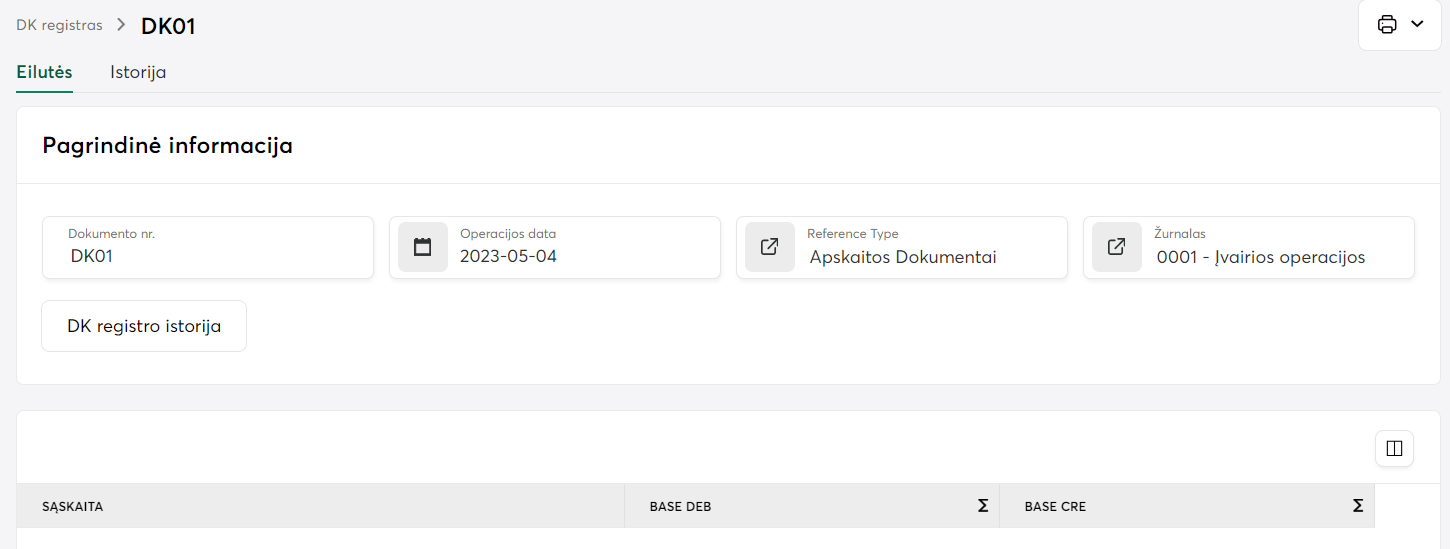This screenshot has height=549, width=1450.
Task: Click the BASE CRE column header
Action: click(x=1055, y=507)
